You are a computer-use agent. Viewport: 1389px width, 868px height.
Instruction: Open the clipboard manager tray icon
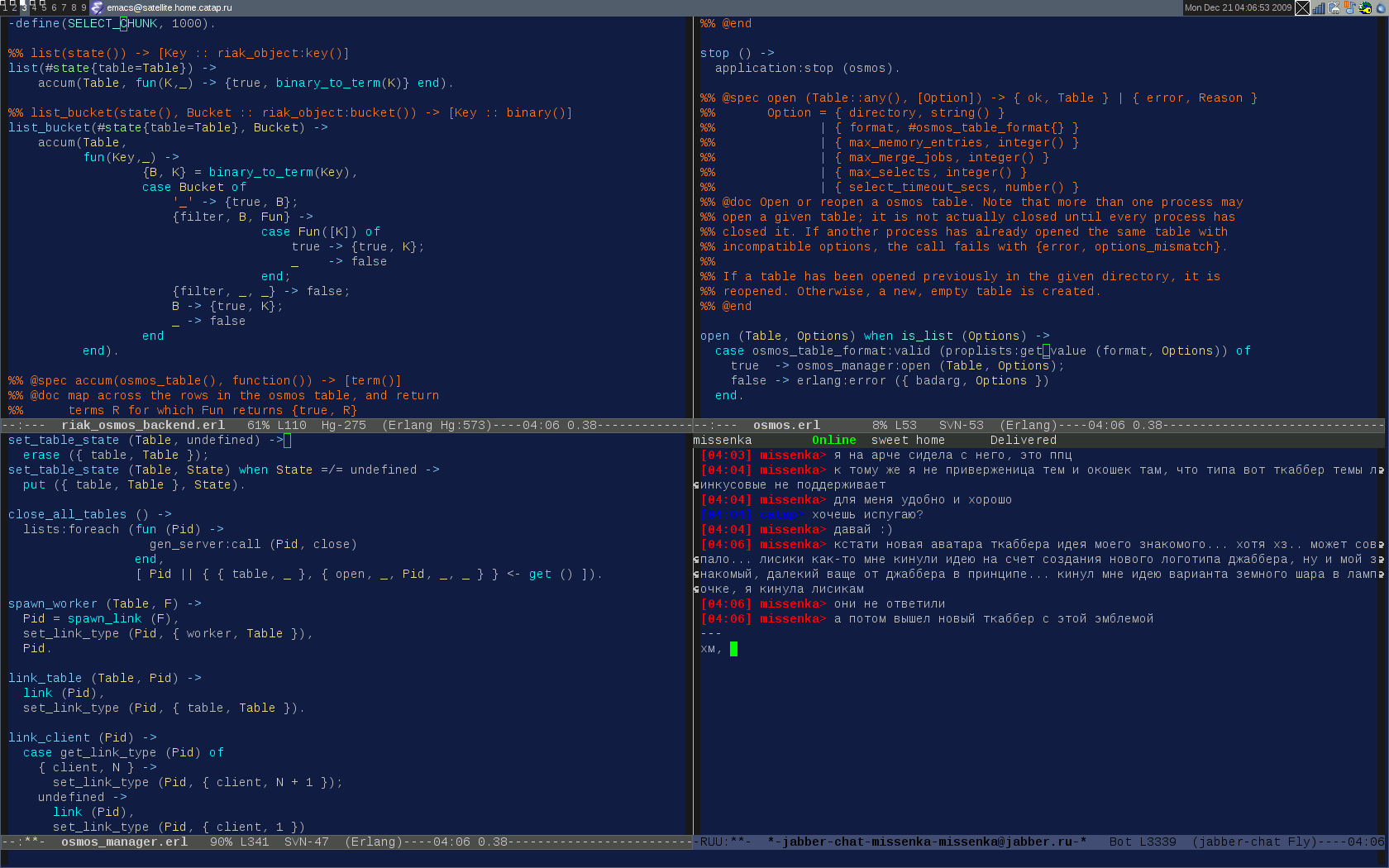[1334, 7]
